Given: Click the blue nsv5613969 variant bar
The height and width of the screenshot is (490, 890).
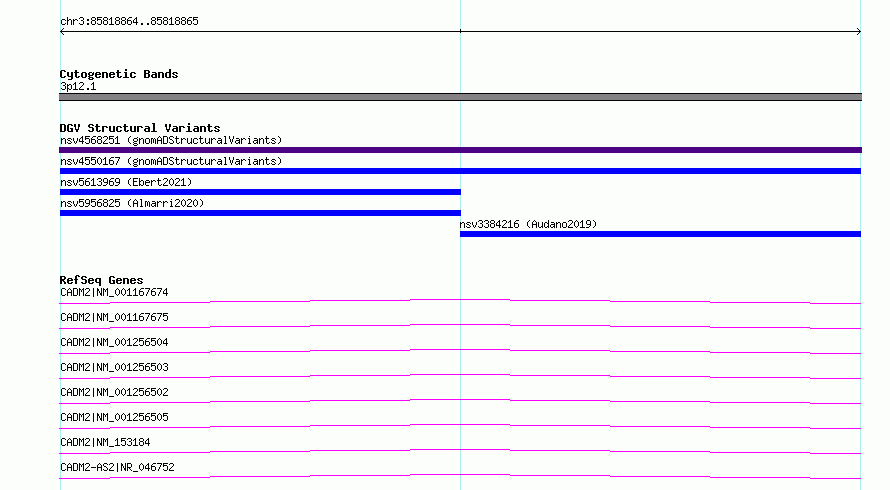Looking at the screenshot, I should click(260, 192).
